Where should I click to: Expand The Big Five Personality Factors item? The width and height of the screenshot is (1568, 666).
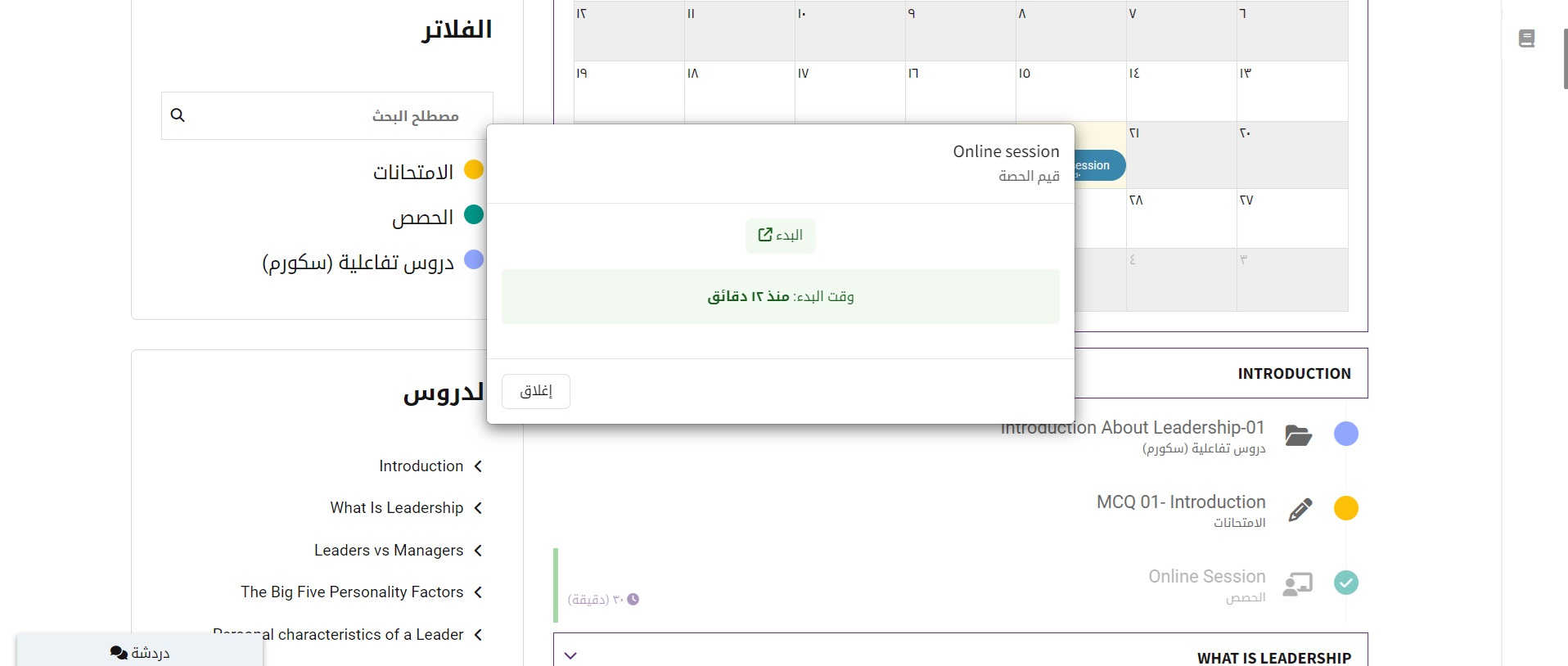(478, 592)
